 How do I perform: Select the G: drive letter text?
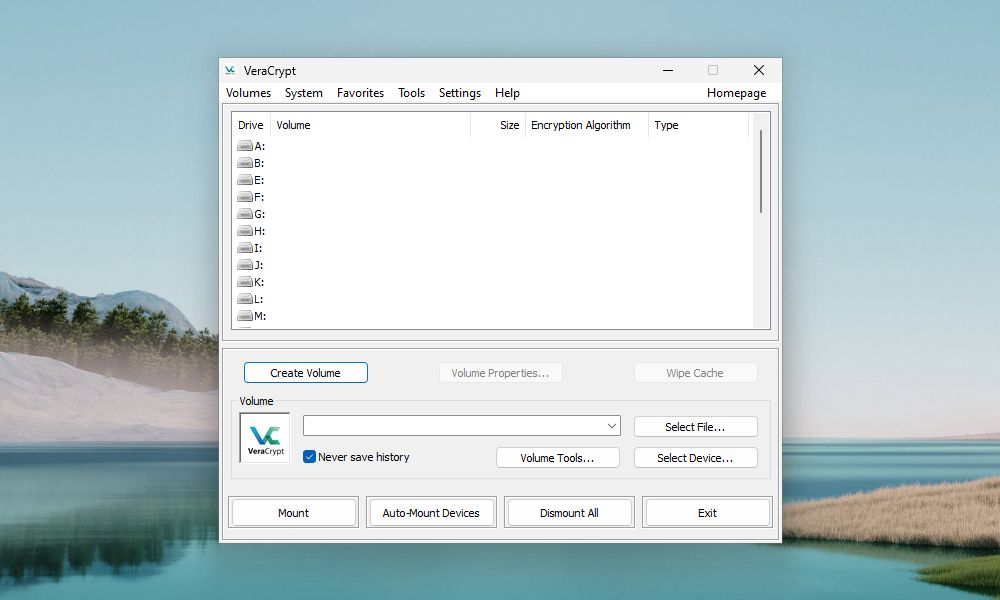click(x=260, y=214)
